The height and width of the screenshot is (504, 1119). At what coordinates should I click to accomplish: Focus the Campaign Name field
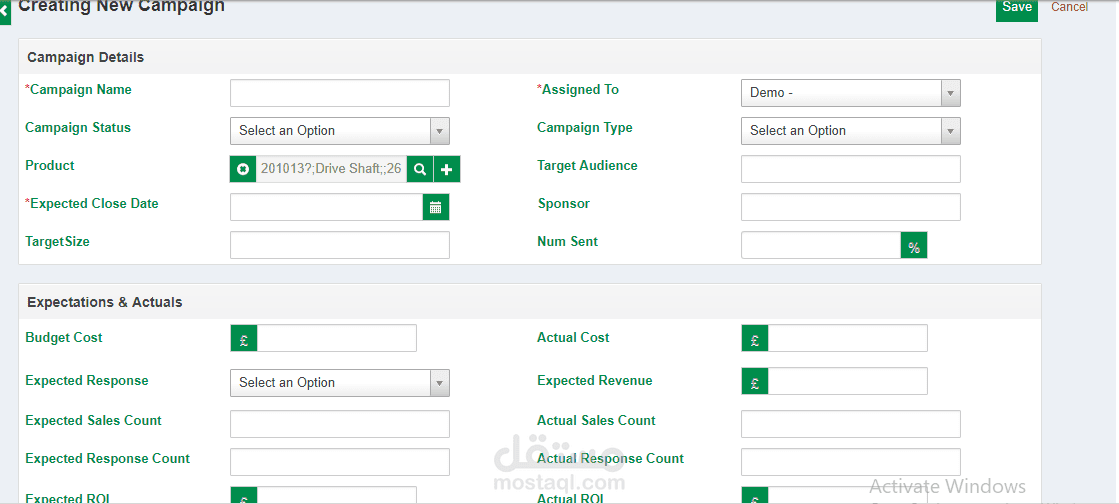pyautogui.click(x=340, y=93)
